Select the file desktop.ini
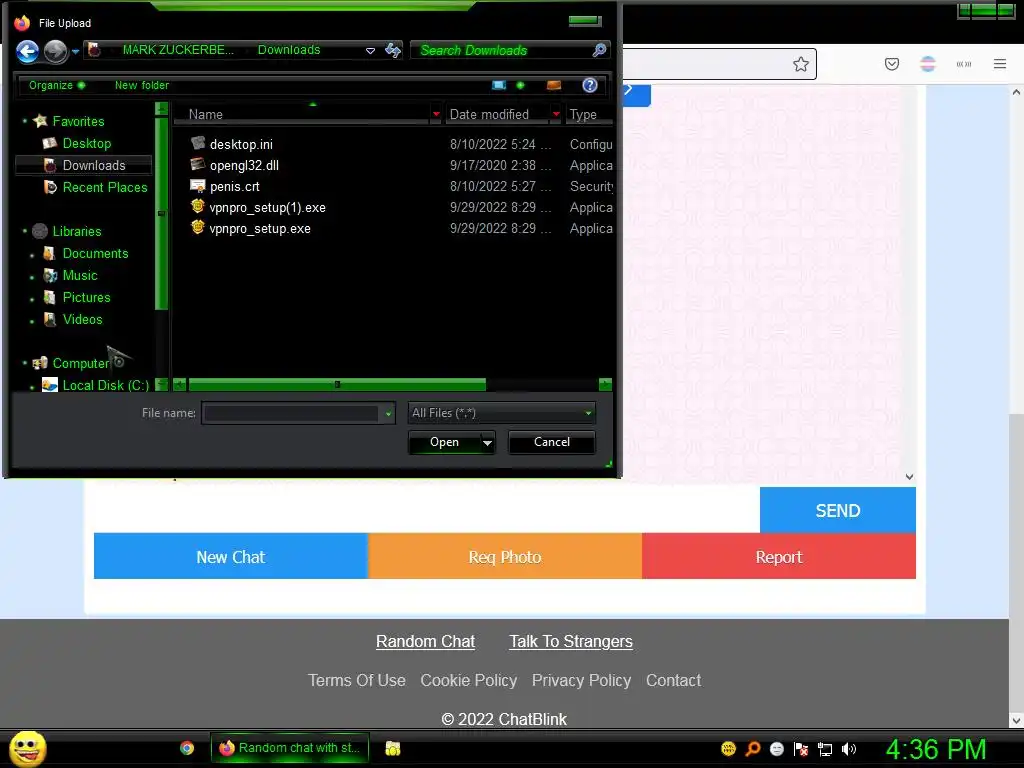Viewport: 1024px width, 768px height. [x=241, y=144]
